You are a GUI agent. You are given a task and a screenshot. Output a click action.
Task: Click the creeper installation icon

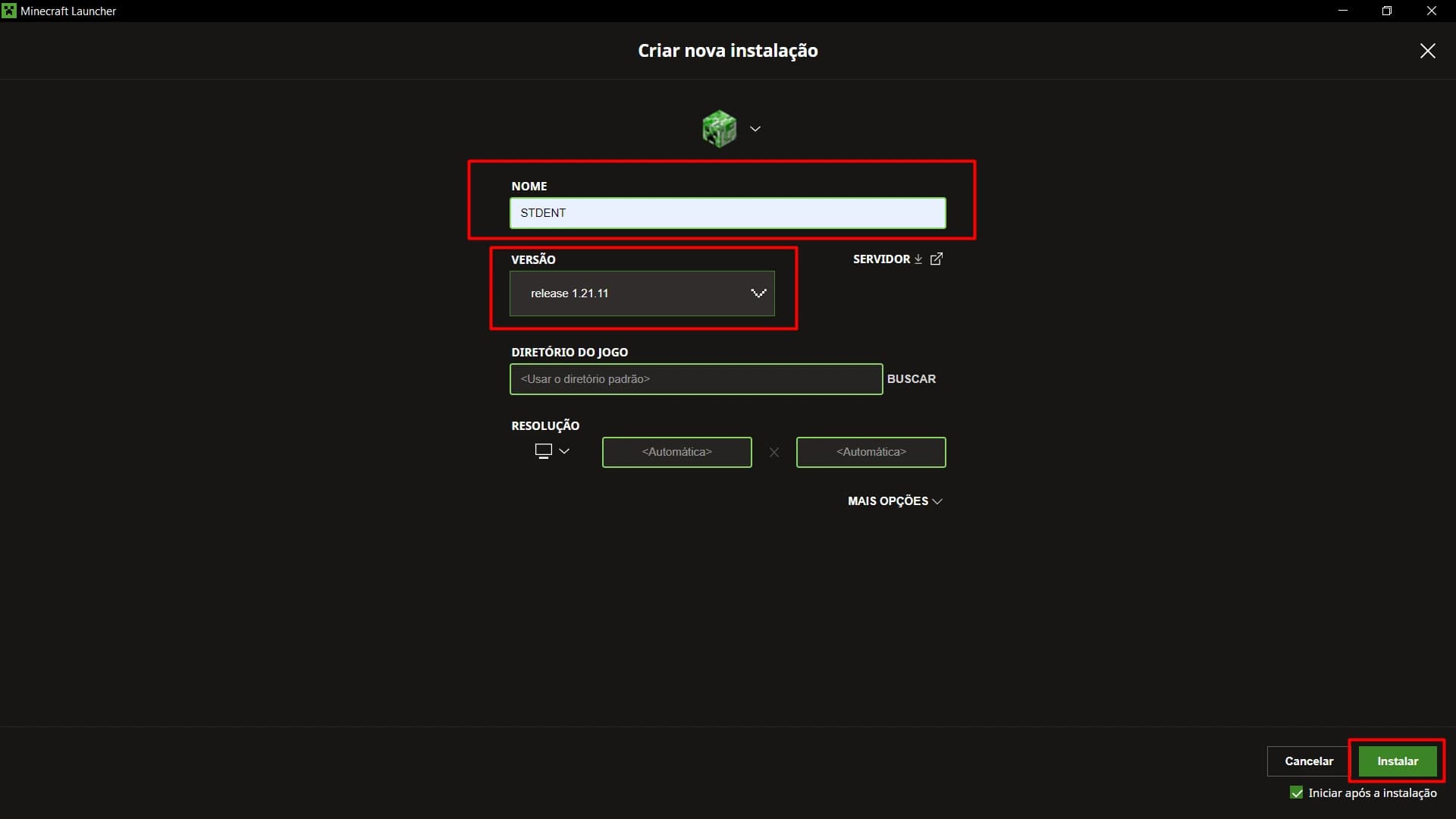pos(719,128)
